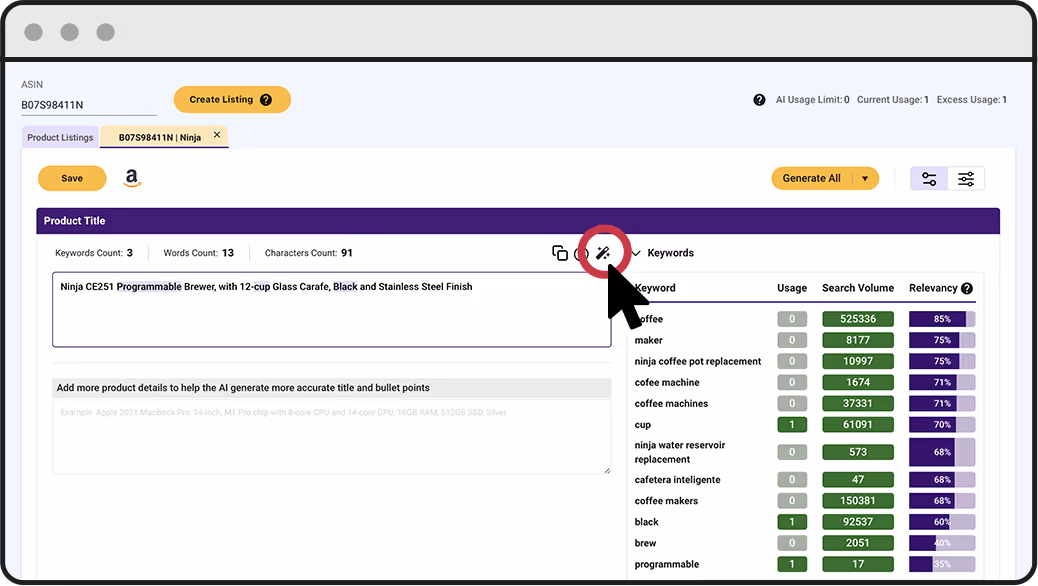This screenshot has height=586, width=1038.
Task: Select keyword 'ninja water reservoir replacement'
Action: [680, 452]
